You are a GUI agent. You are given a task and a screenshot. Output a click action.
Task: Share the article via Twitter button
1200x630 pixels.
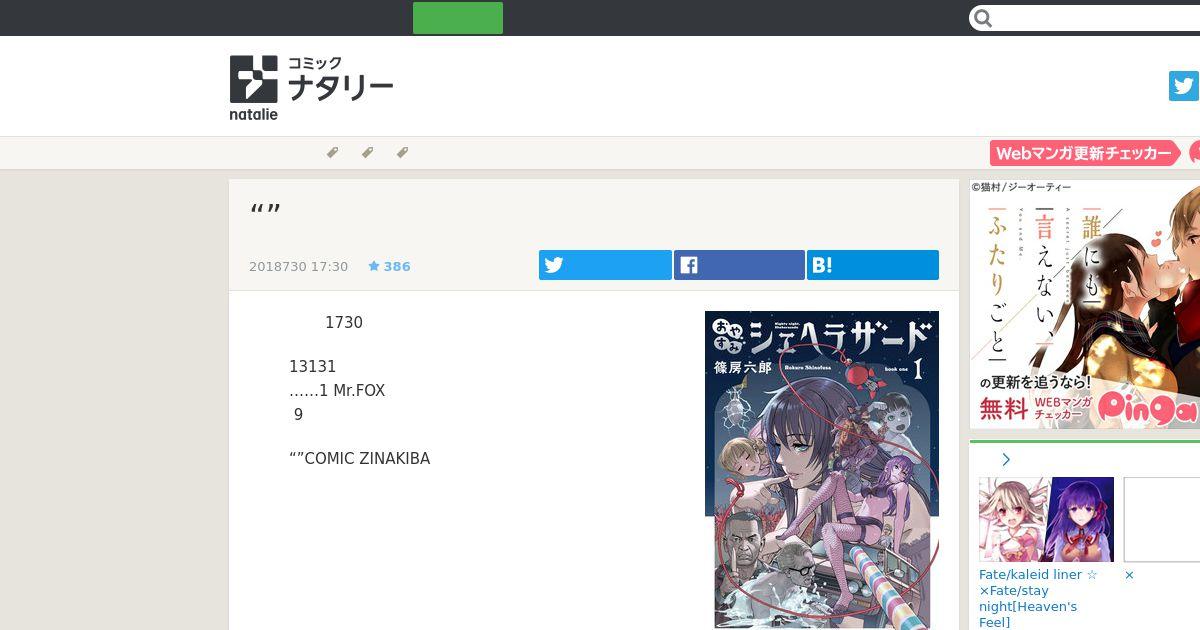click(605, 265)
